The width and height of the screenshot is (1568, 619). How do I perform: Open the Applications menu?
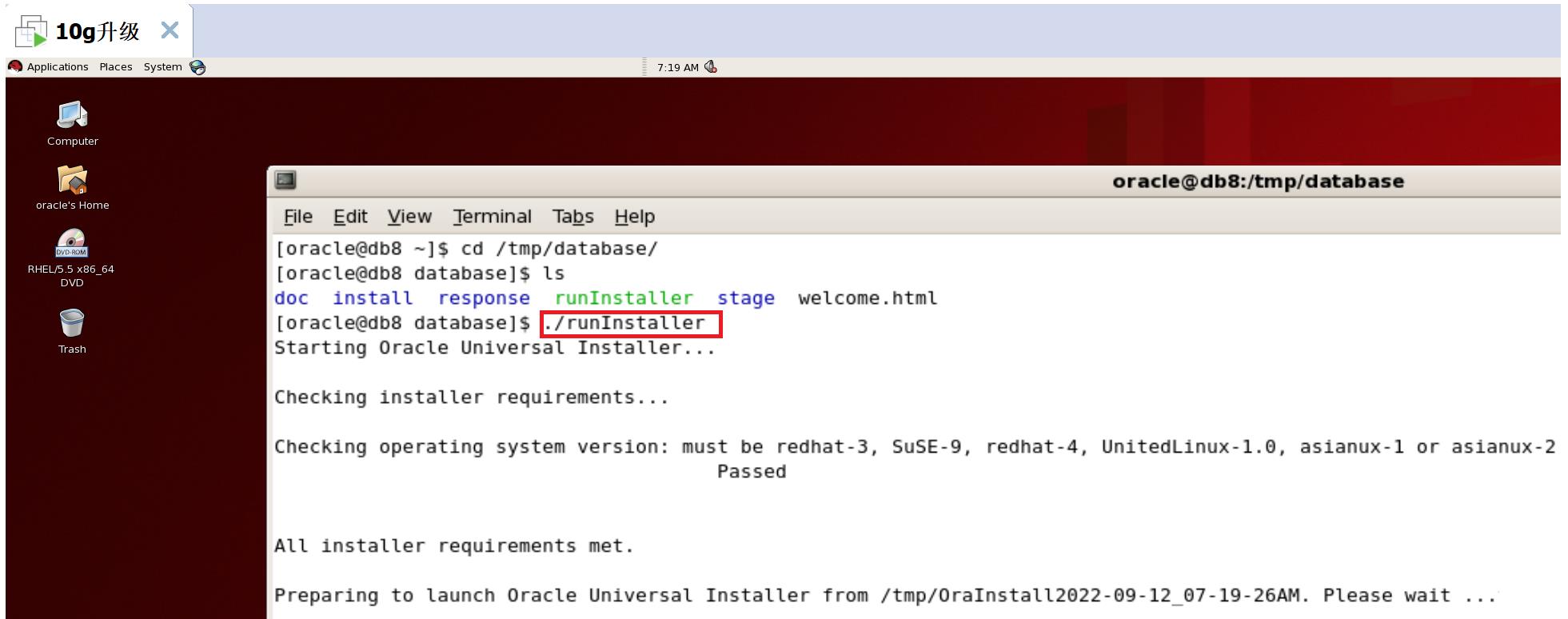tap(58, 66)
